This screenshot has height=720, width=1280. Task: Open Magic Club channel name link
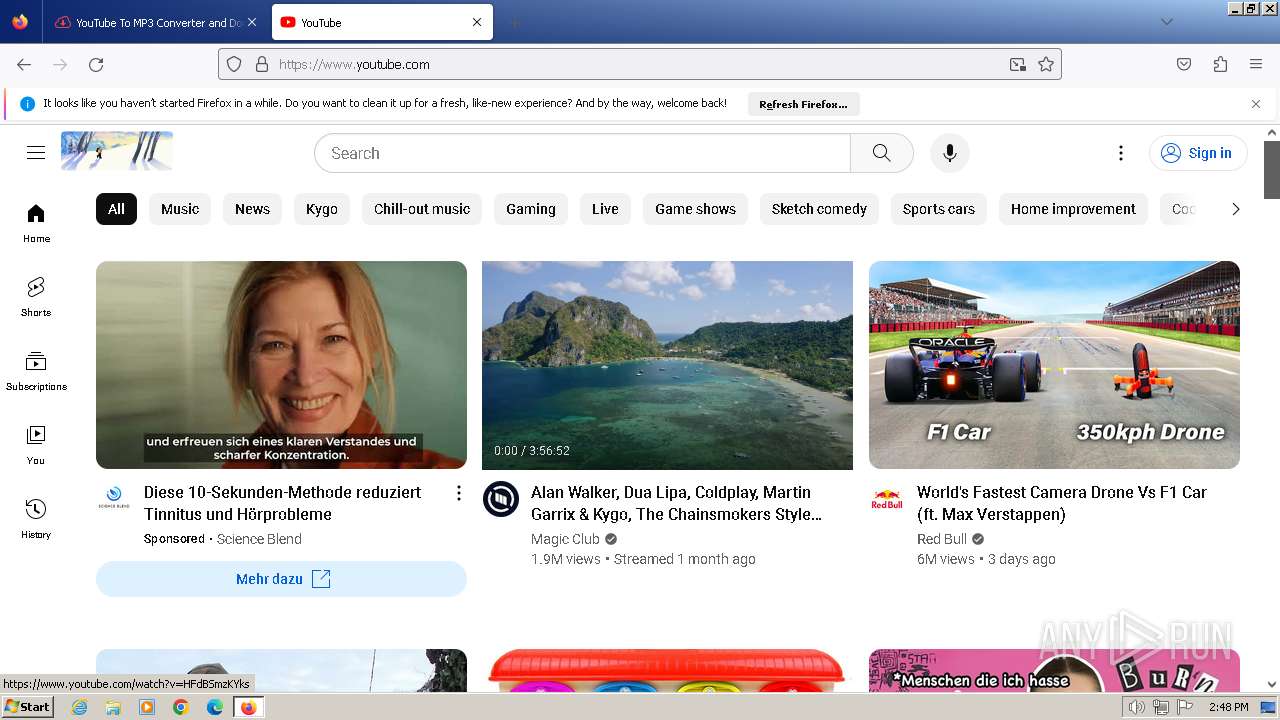coord(565,539)
